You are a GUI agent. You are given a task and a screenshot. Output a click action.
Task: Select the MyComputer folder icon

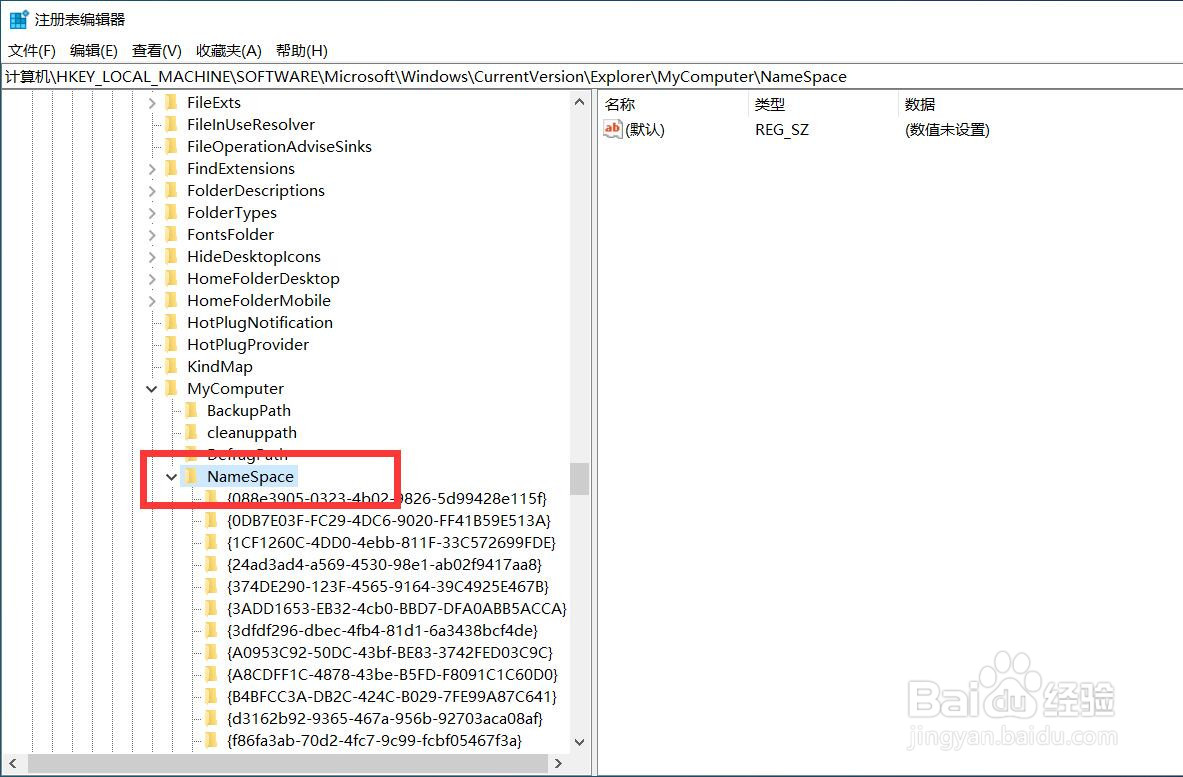pyautogui.click(x=172, y=388)
